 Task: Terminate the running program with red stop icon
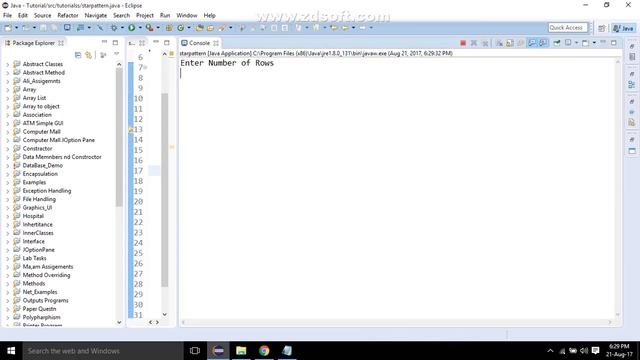[463, 43]
